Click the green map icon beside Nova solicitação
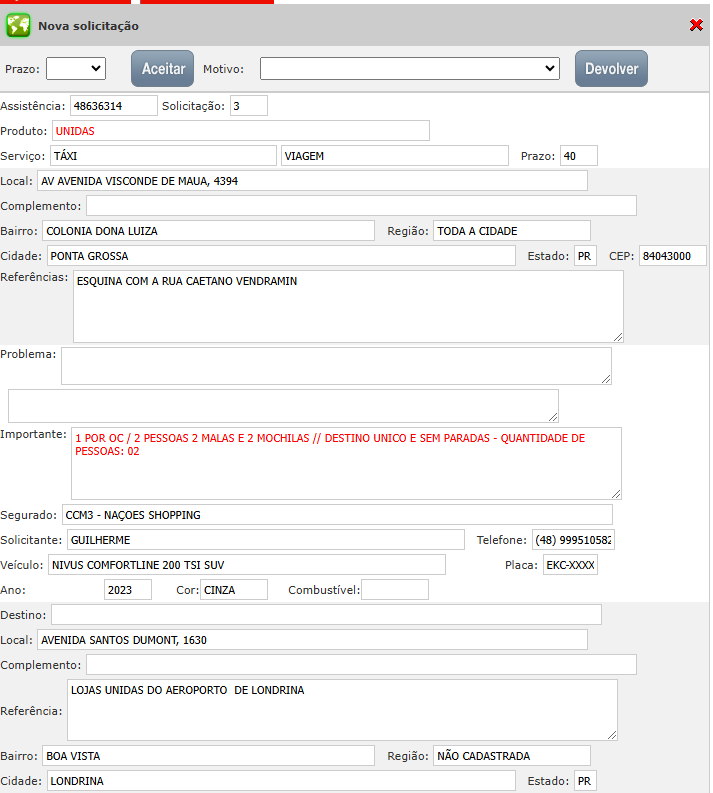The image size is (713, 793). coord(18,26)
